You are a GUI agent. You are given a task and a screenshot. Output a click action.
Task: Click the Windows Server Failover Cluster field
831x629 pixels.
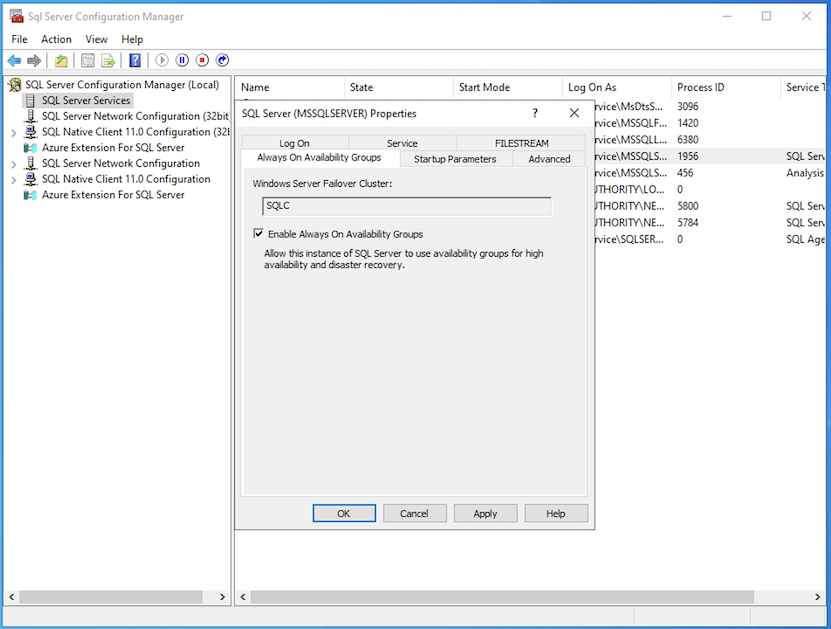406,206
